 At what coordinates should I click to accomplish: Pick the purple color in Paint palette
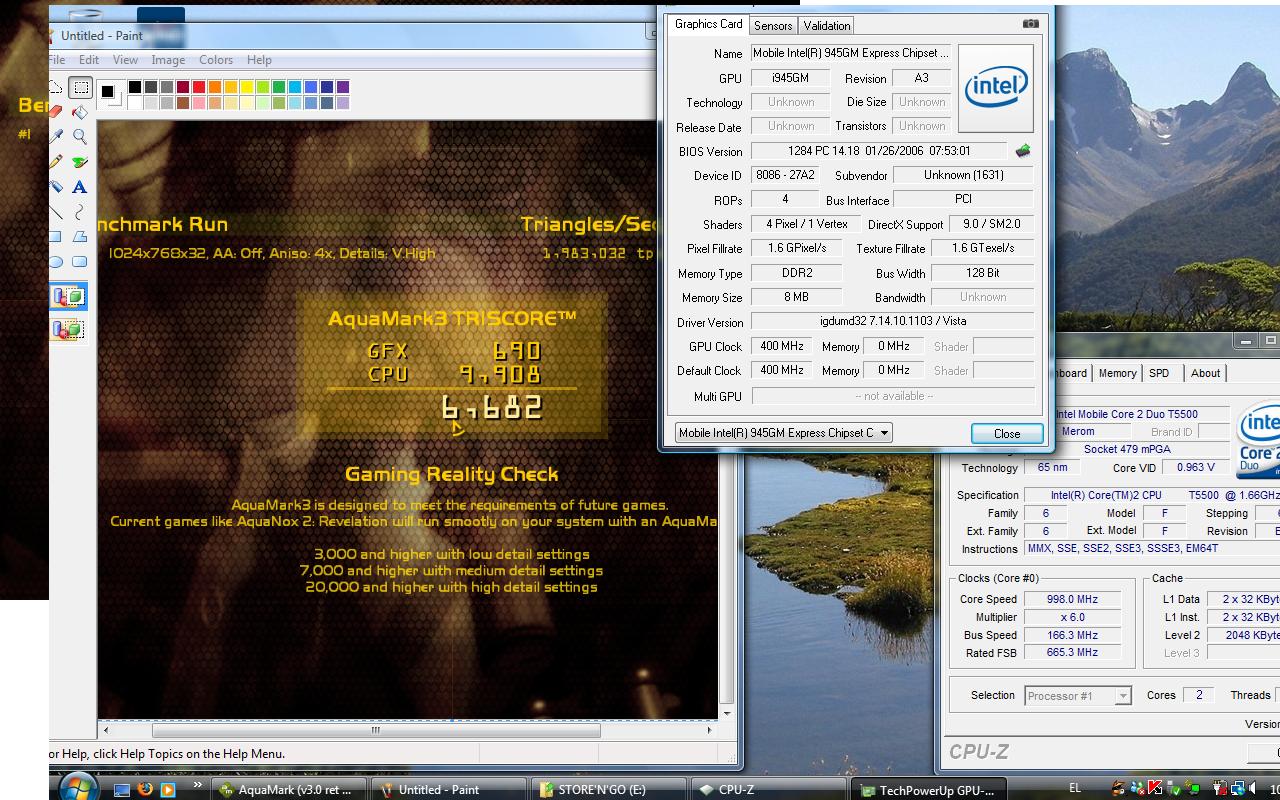coord(343,87)
